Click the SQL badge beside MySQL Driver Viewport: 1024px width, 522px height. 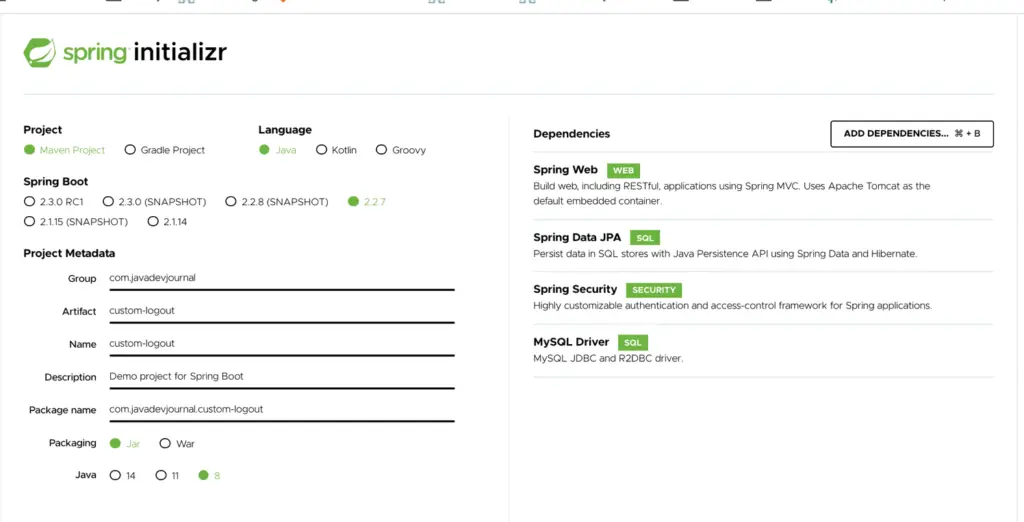tap(633, 342)
